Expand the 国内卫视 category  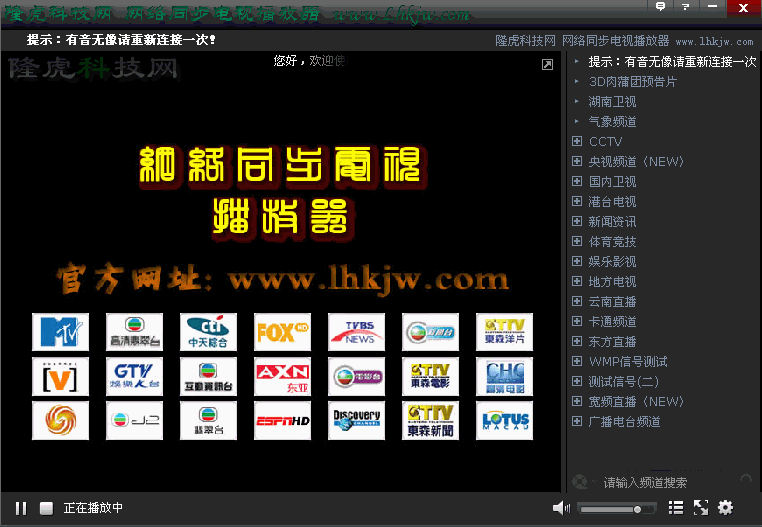[577, 181]
